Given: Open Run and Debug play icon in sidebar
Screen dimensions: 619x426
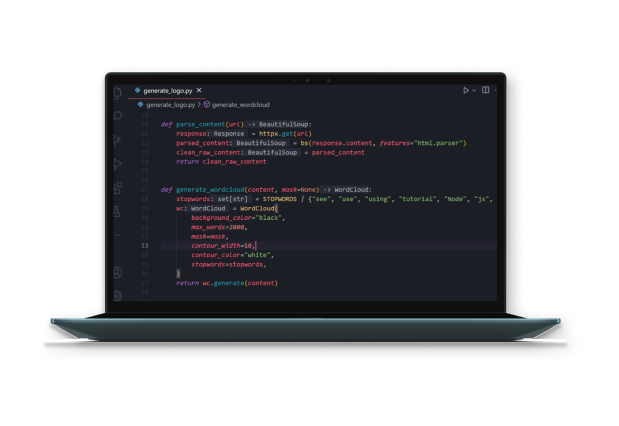Looking at the screenshot, I should [x=118, y=164].
